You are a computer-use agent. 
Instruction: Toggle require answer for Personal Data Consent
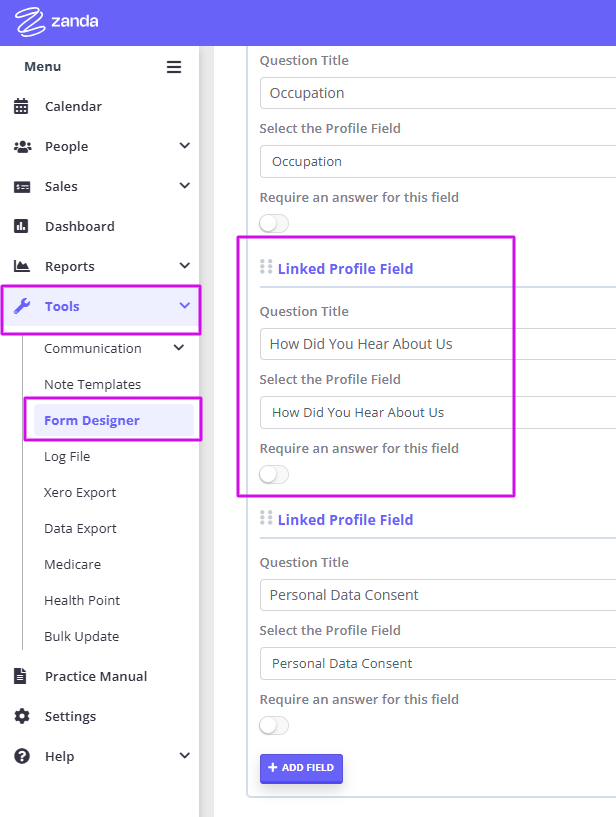pyautogui.click(x=274, y=725)
